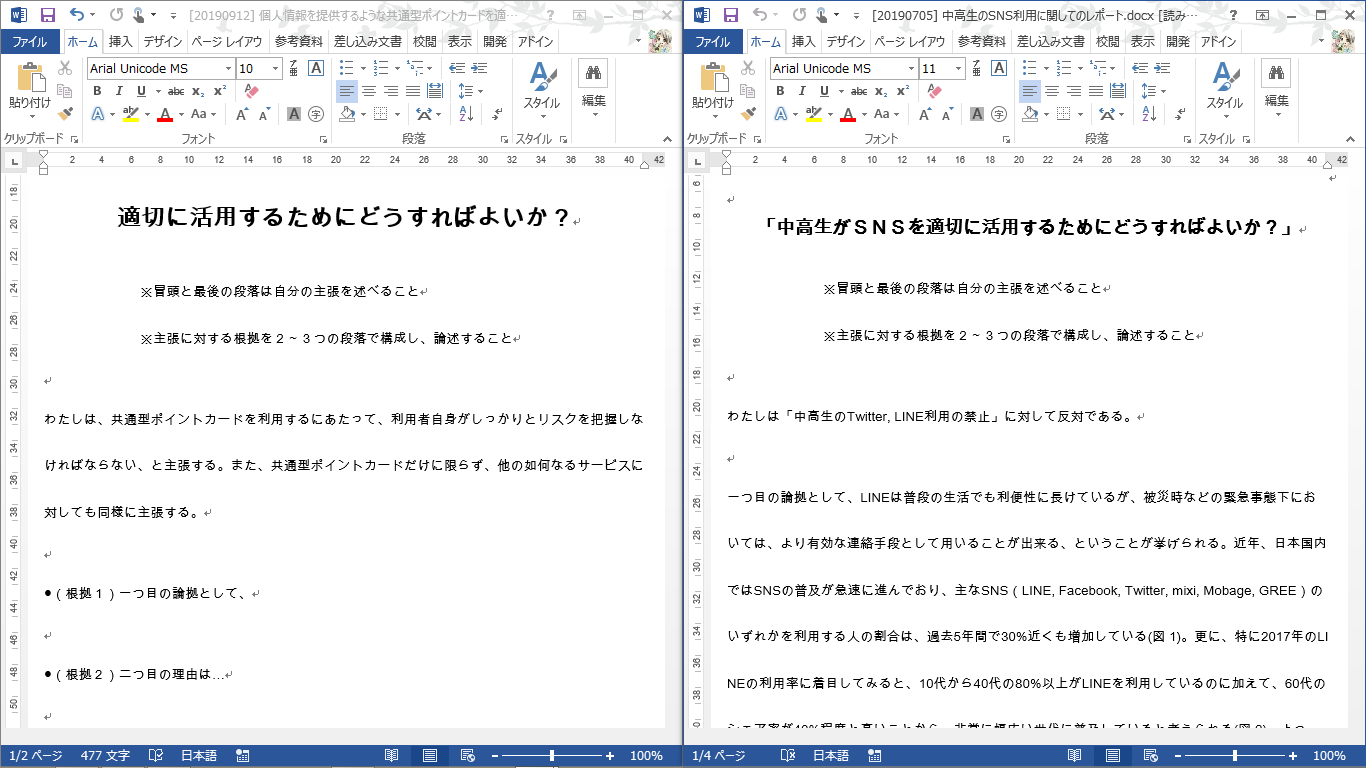Open the font name dropdown in the left window
Viewport: 1366px width, 768px height.
click(x=228, y=68)
